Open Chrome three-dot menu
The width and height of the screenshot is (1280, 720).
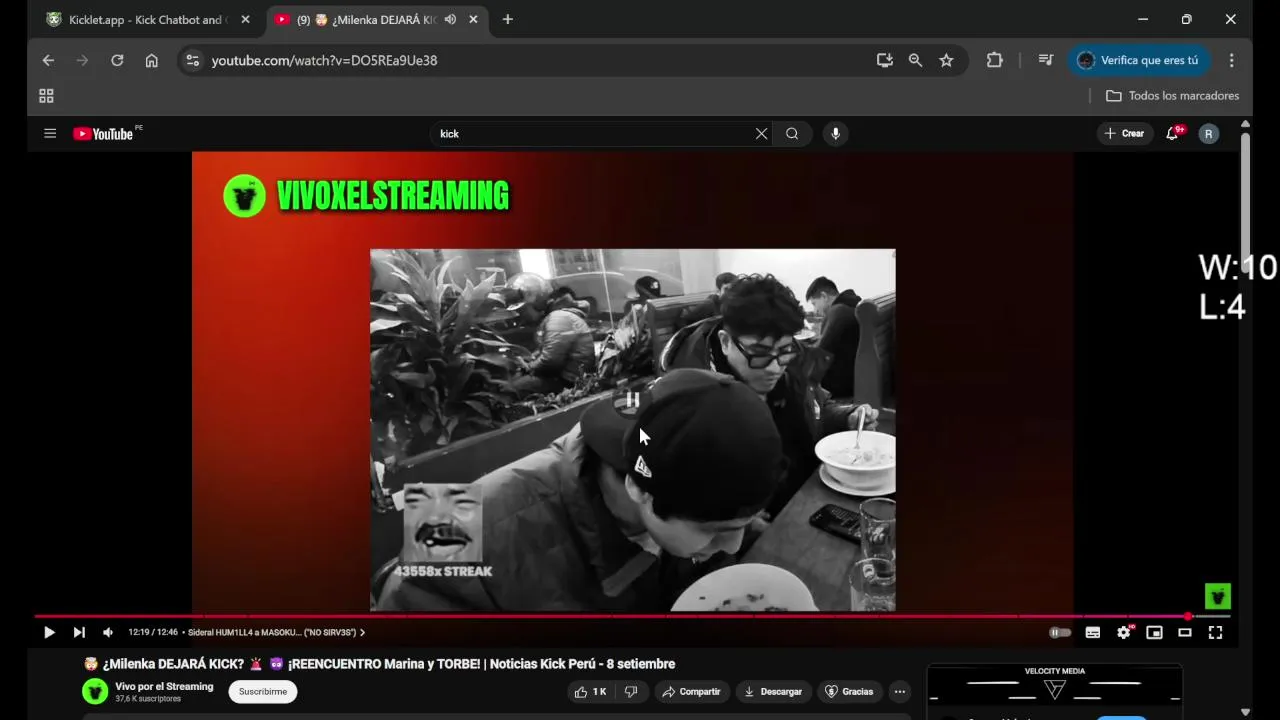pos(1232,60)
